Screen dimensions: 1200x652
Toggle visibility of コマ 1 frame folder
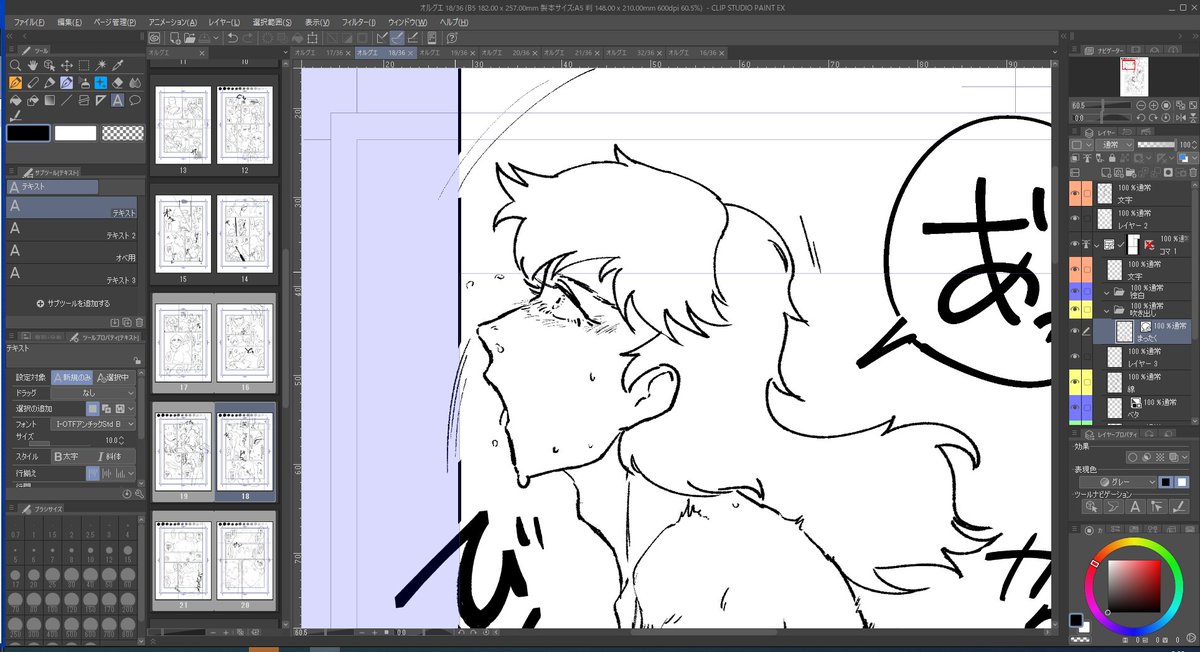[1076, 244]
